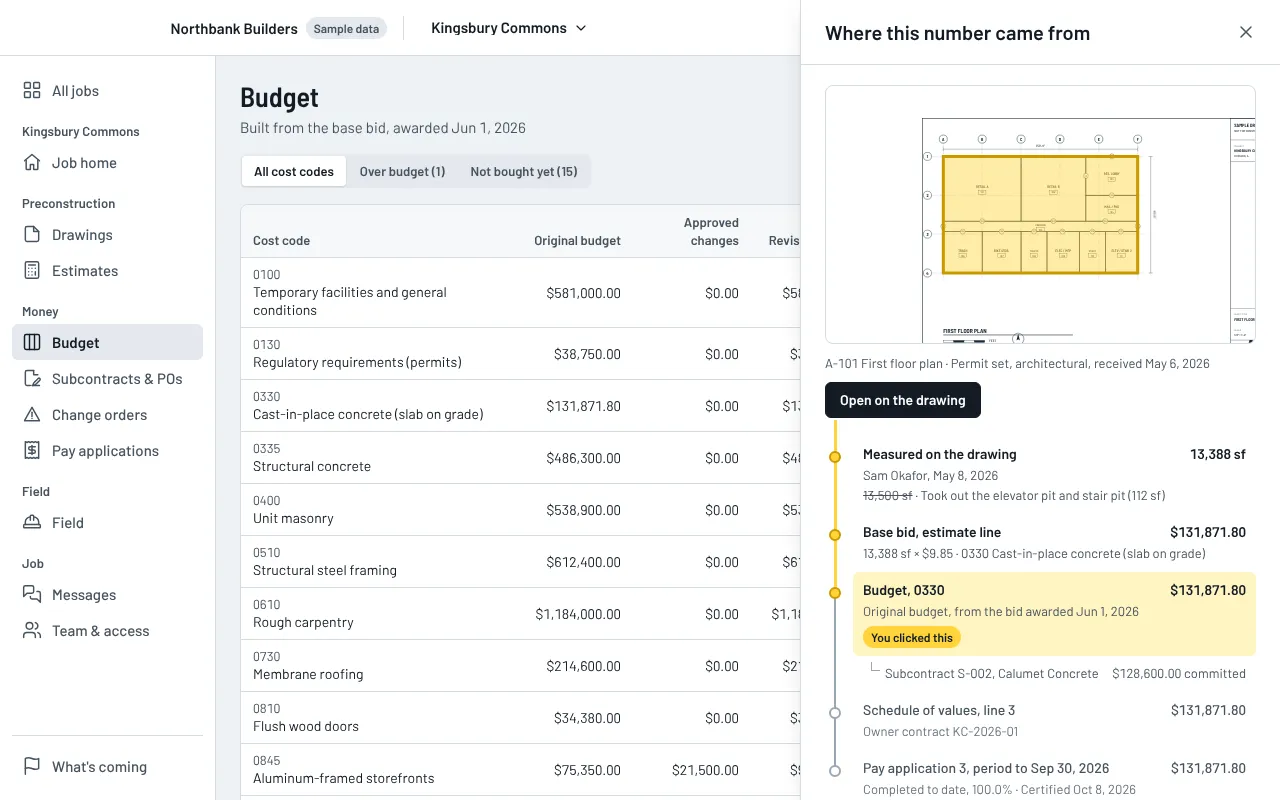This screenshot has width=1280, height=800.
Task: Select the Estimates calculator icon
Action: 32,271
